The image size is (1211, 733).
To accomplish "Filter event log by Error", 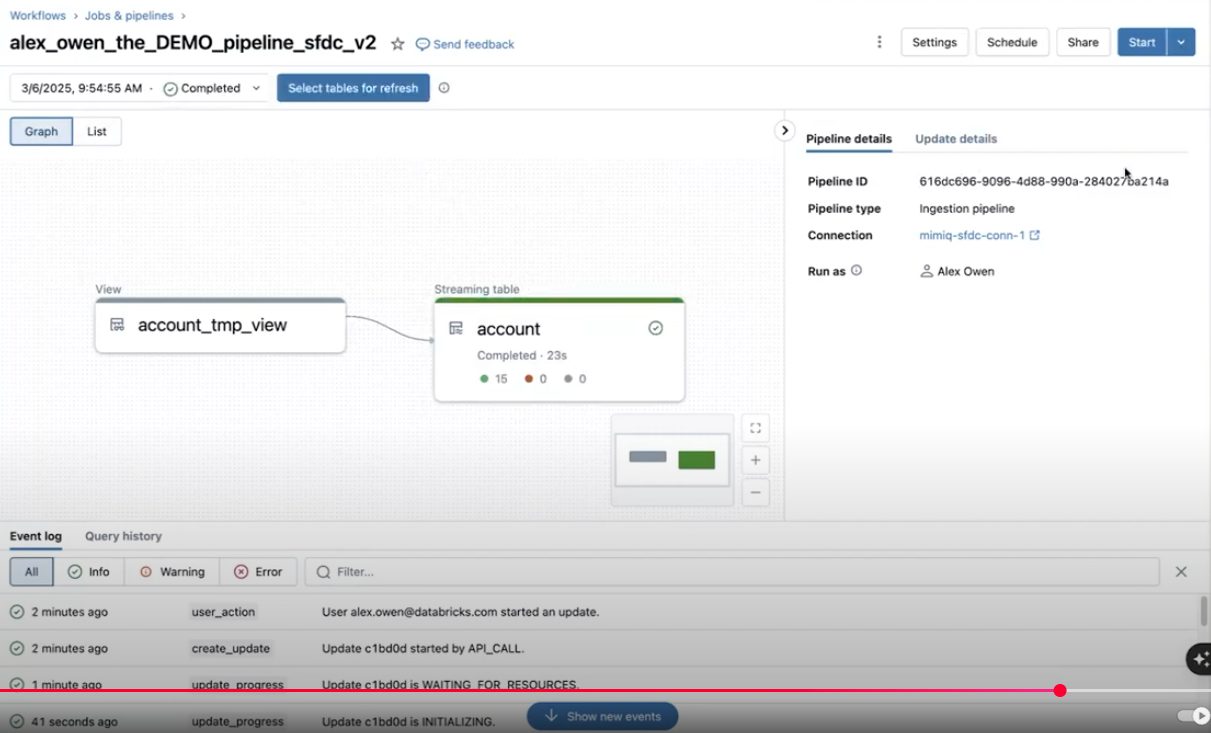I will click(x=258, y=572).
